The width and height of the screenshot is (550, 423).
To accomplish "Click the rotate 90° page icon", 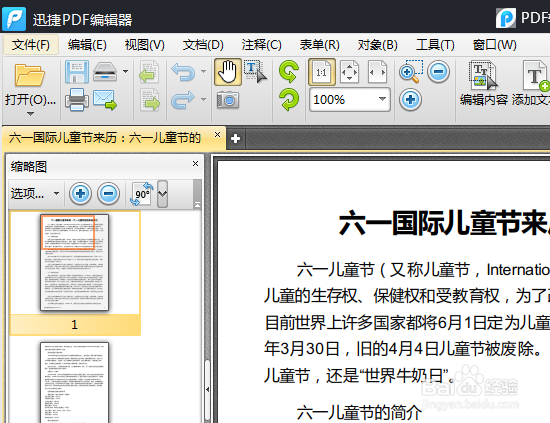I will 142,193.
